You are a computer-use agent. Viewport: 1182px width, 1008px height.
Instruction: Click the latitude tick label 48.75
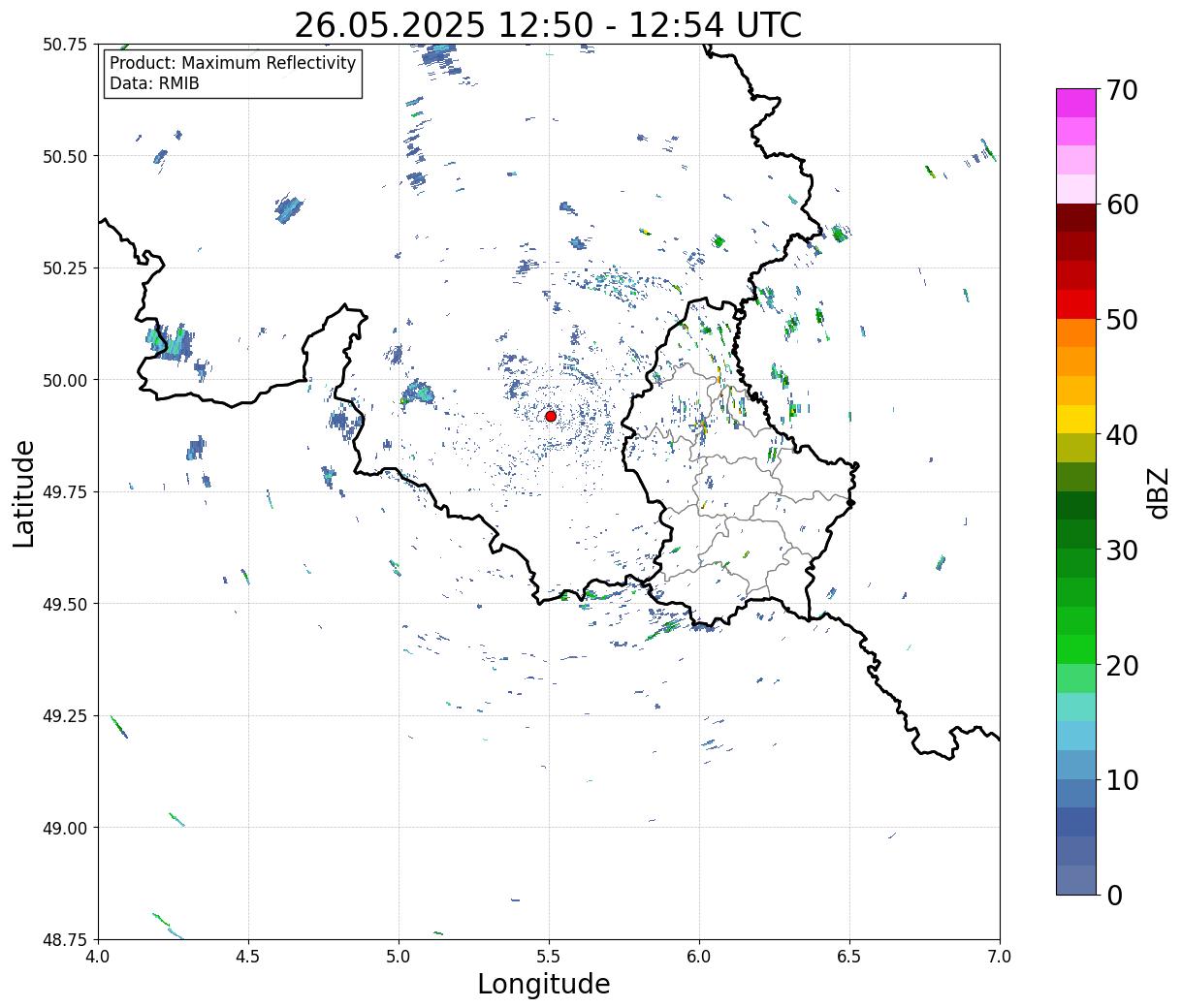point(64,939)
